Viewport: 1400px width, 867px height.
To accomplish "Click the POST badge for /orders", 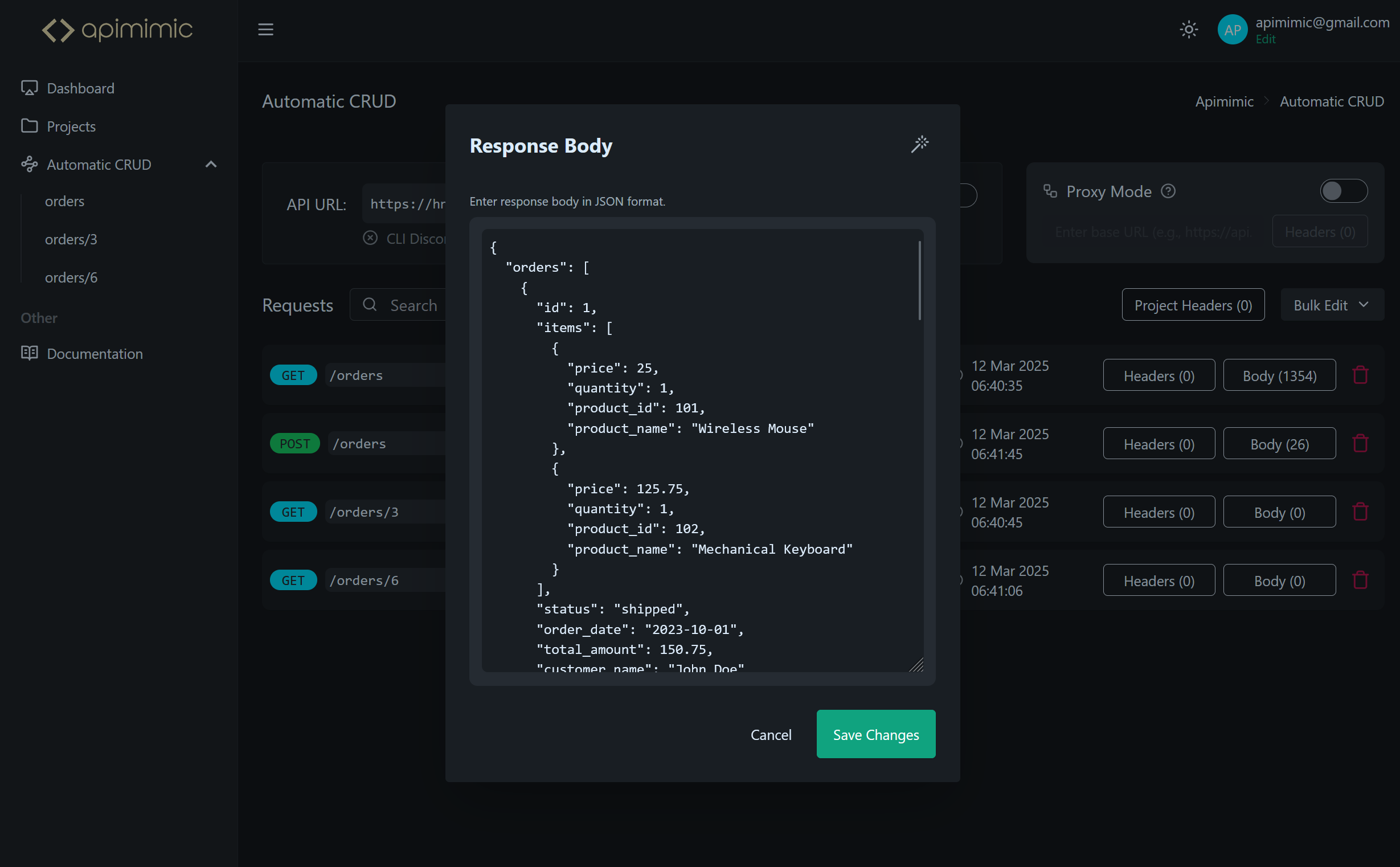I will pyautogui.click(x=294, y=444).
